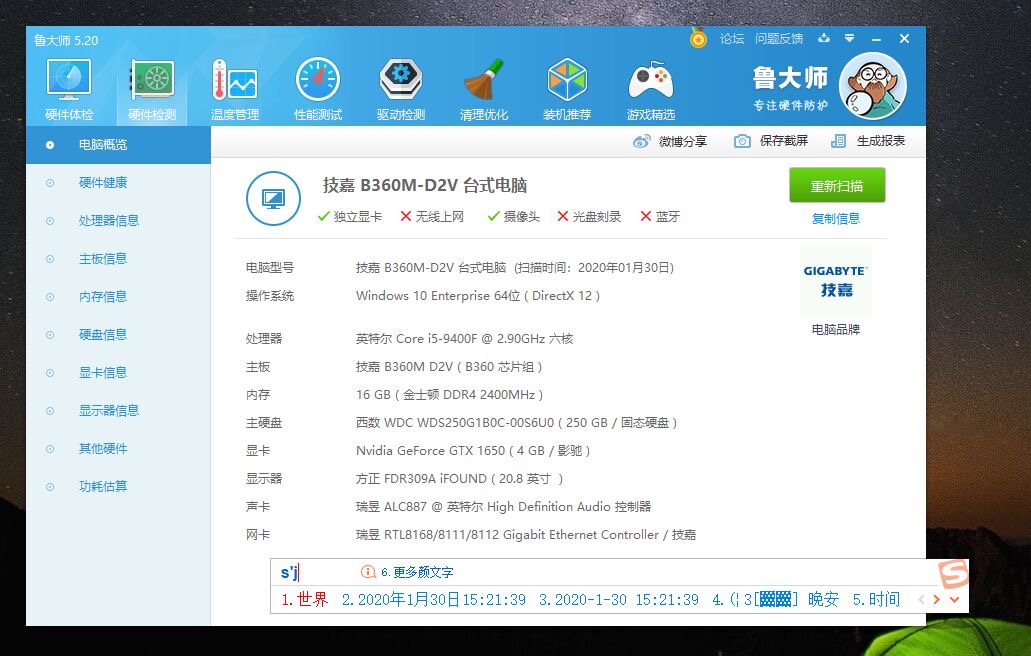Share via 微博分享
The width and height of the screenshot is (1031, 656).
[x=669, y=141]
